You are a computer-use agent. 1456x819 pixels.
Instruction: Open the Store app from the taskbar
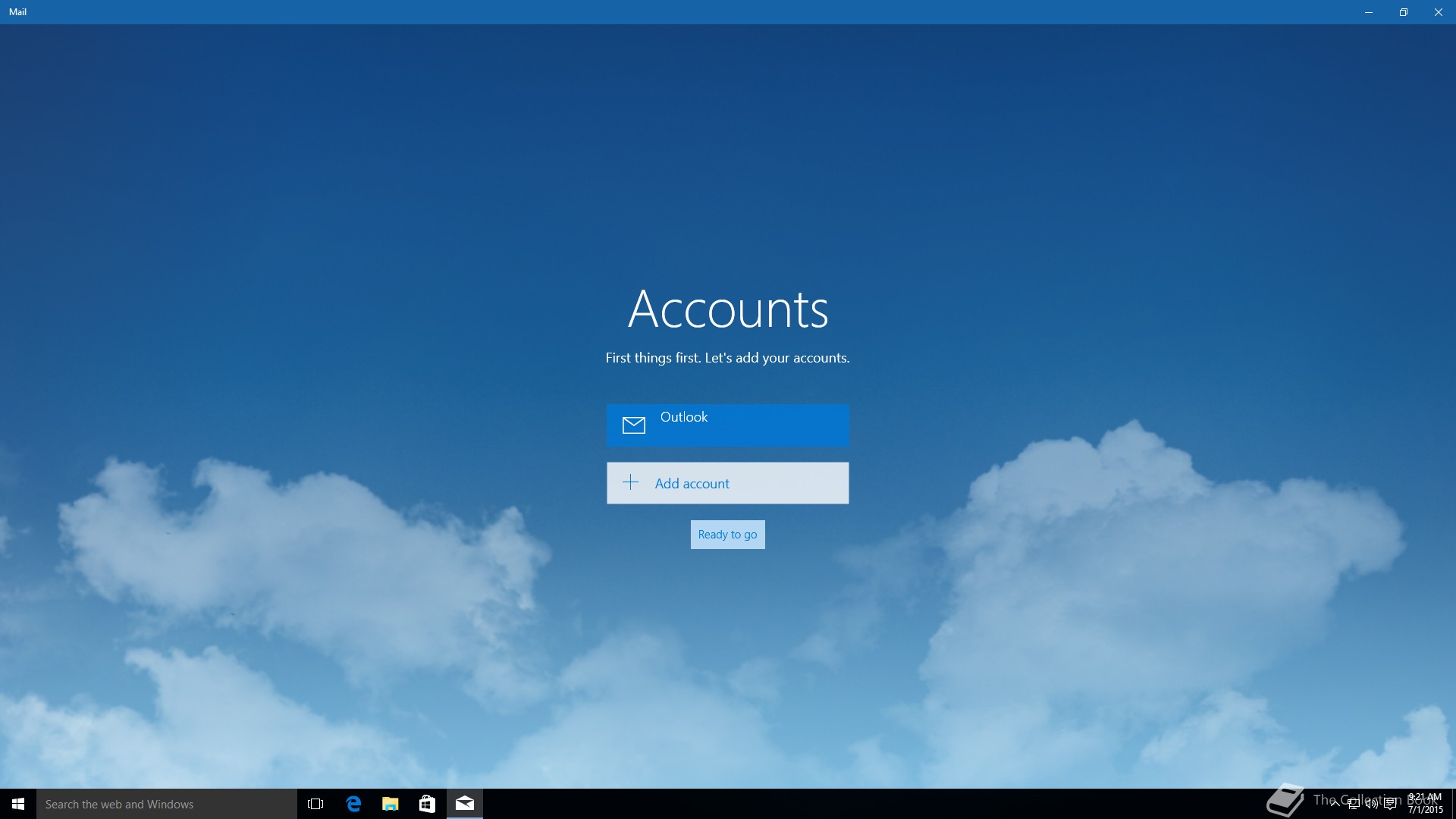coord(428,804)
